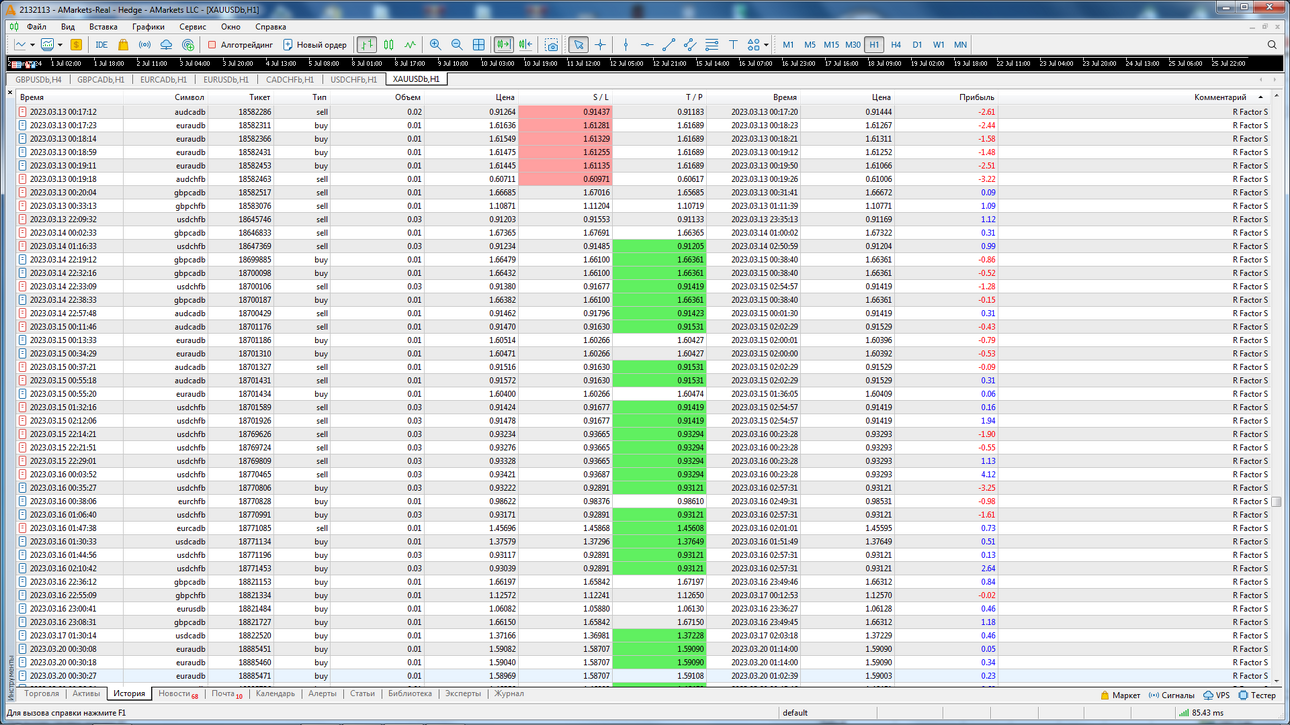Screen dimensions: 1290x725
Task: Zoom out the chart
Action: 457,45
